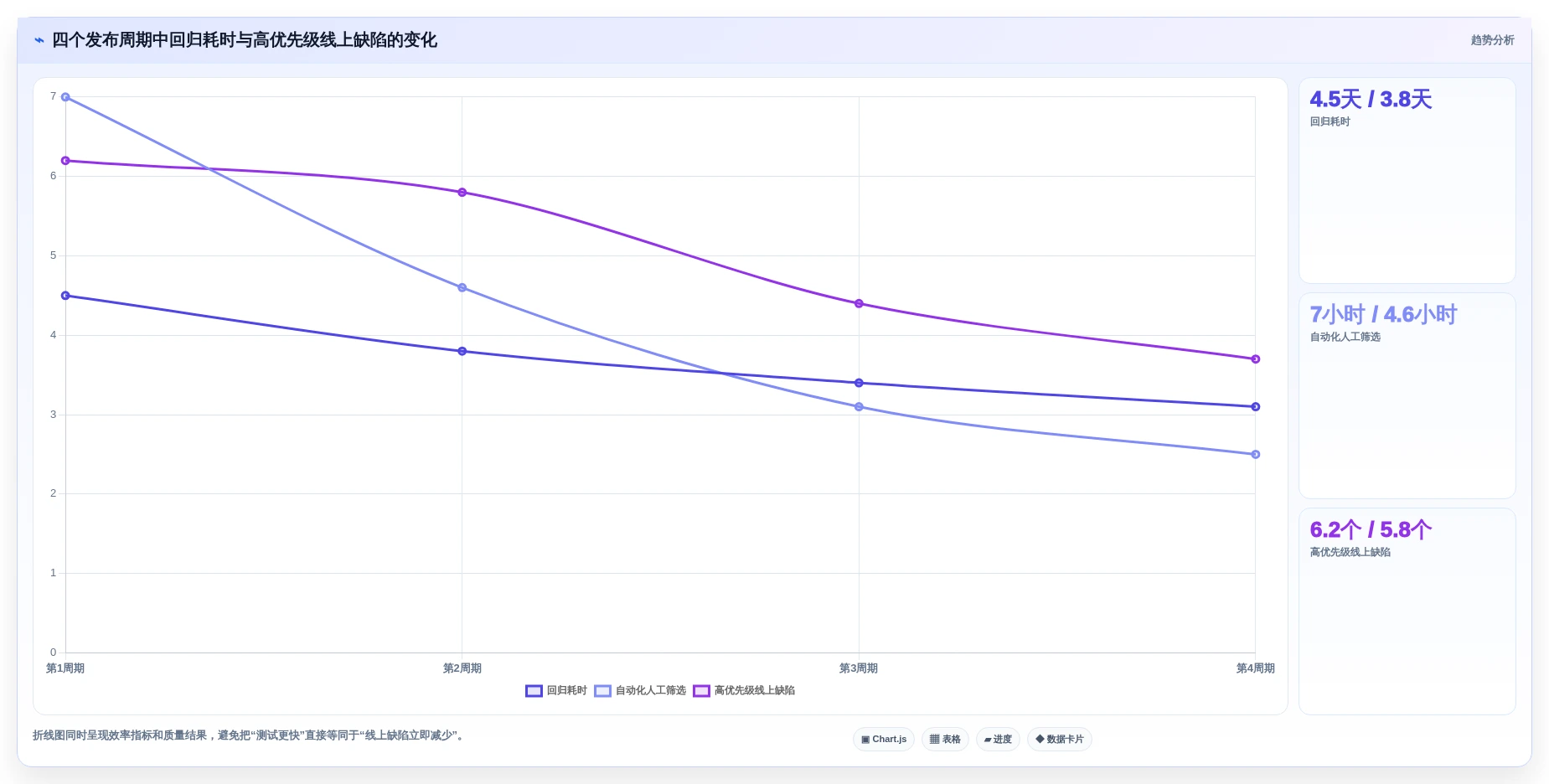Click the 第4周期 x-axis label
This screenshot has width=1549, height=784.
[1256, 668]
